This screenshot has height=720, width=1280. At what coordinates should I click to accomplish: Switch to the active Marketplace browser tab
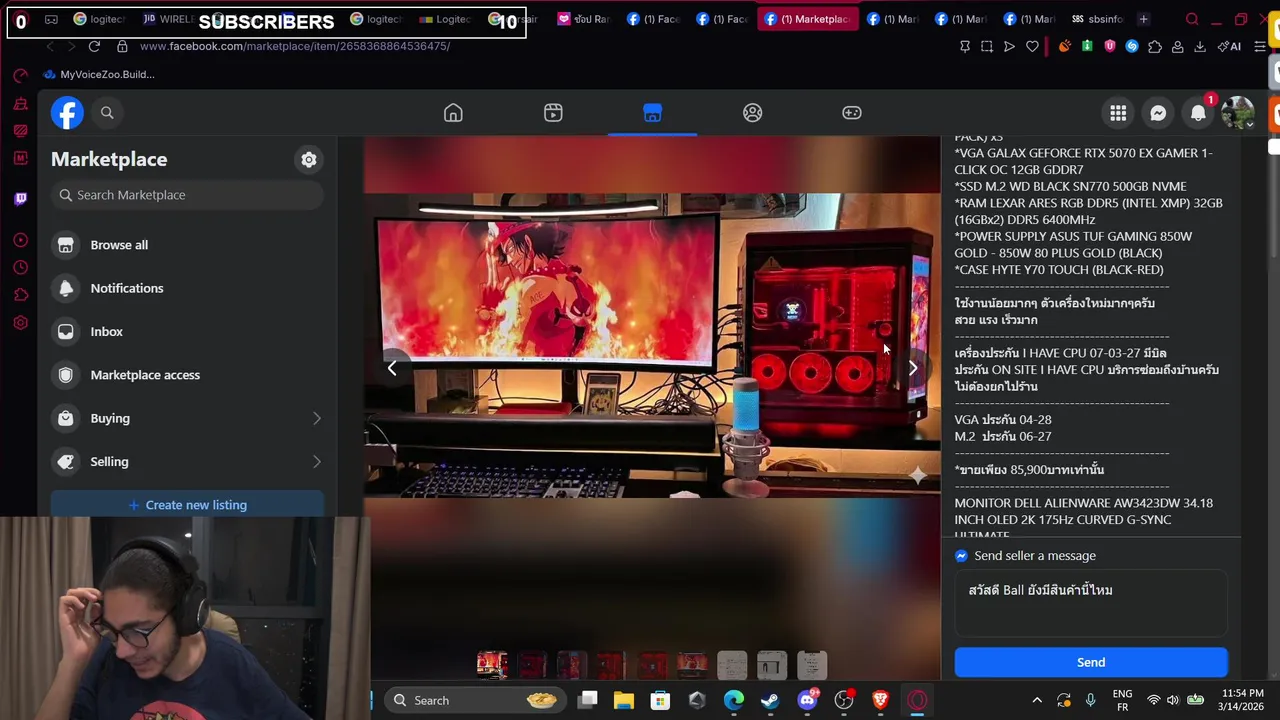click(x=808, y=19)
